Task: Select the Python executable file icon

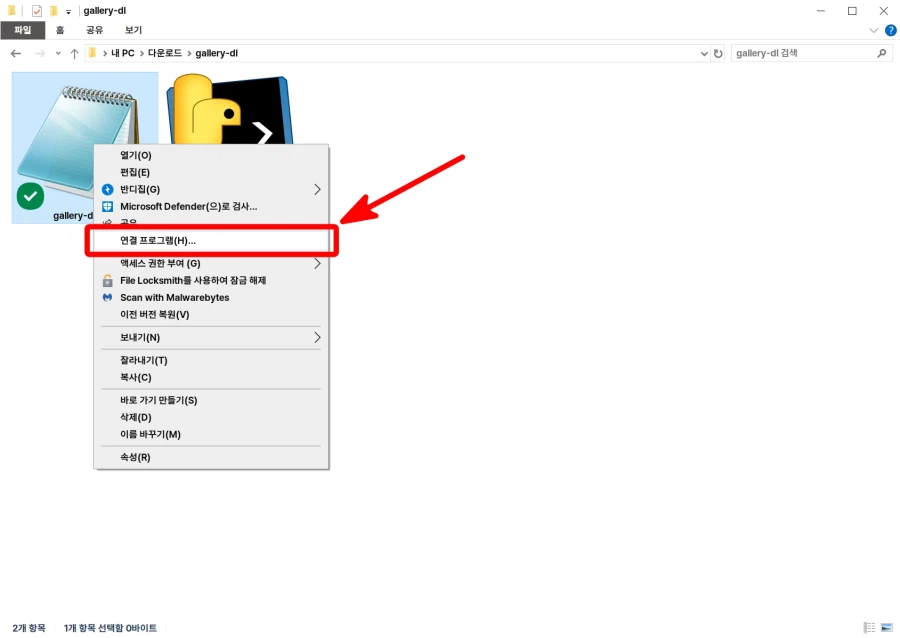Action: coord(230,109)
